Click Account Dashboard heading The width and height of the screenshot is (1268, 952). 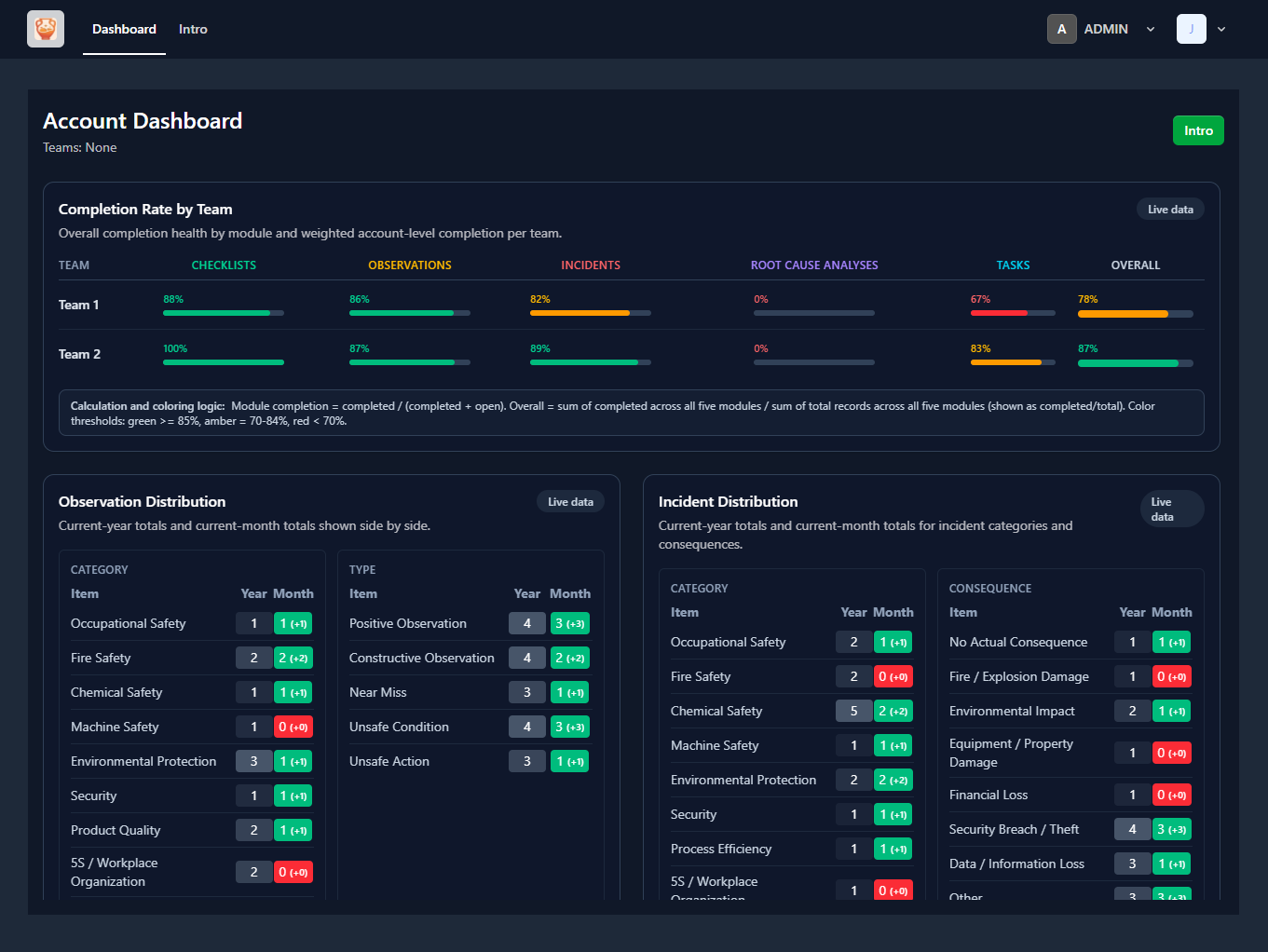(143, 121)
